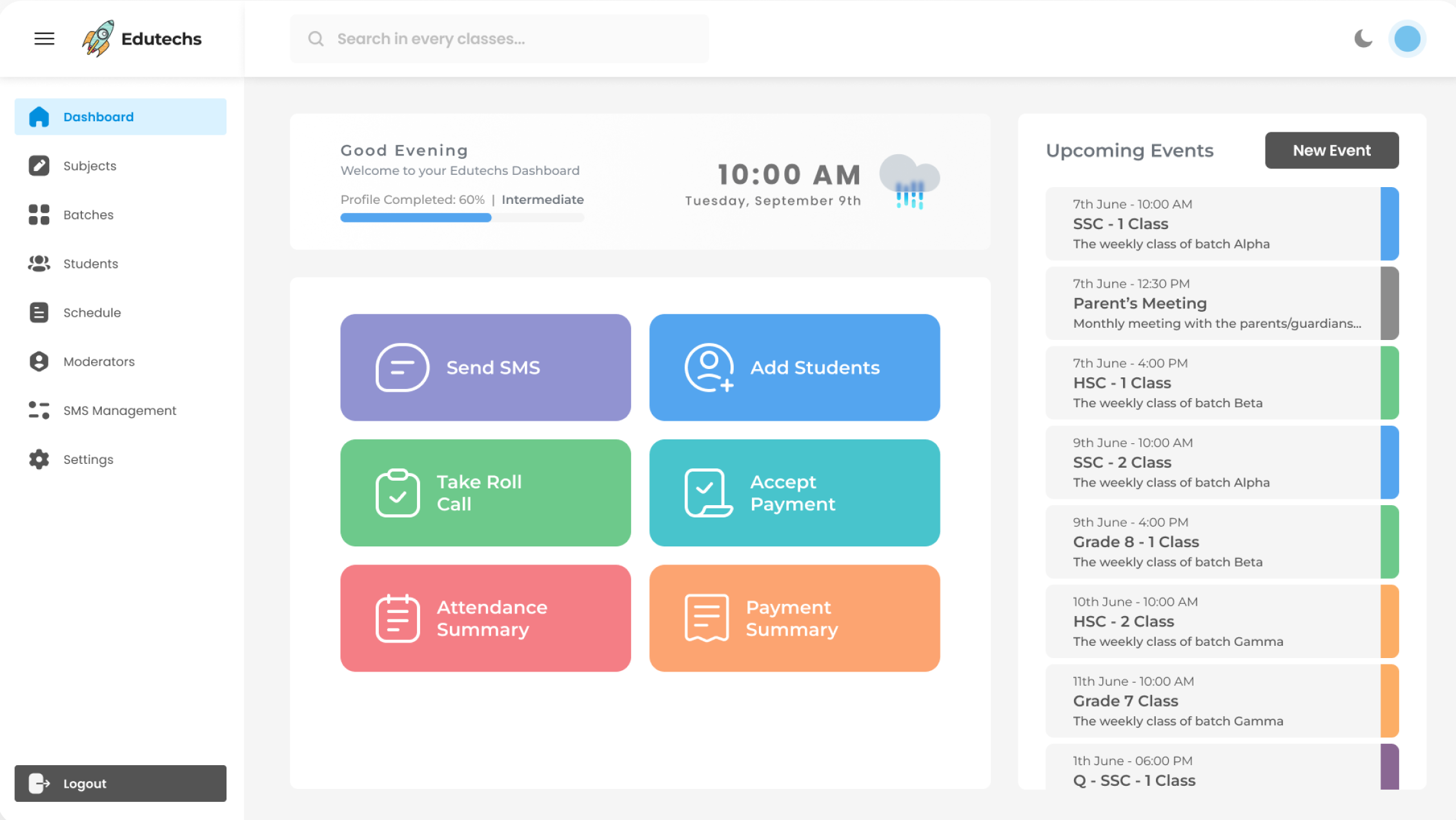Click the user profile avatar
Screen dimensions: 1456x820
pyautogui.click(x=1407, y=39)
